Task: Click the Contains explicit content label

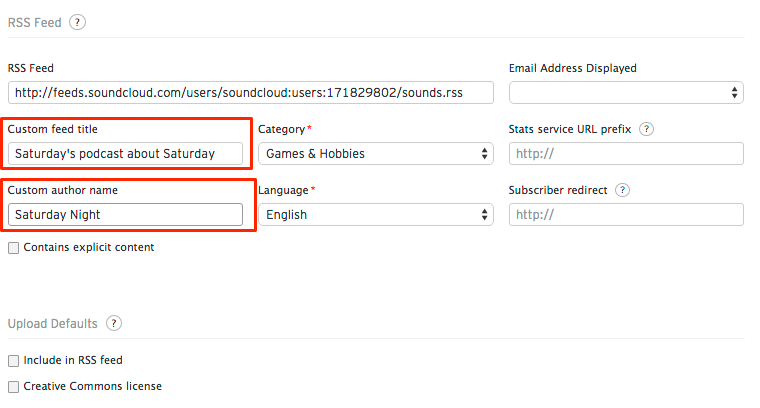Action: click(89, 247)
